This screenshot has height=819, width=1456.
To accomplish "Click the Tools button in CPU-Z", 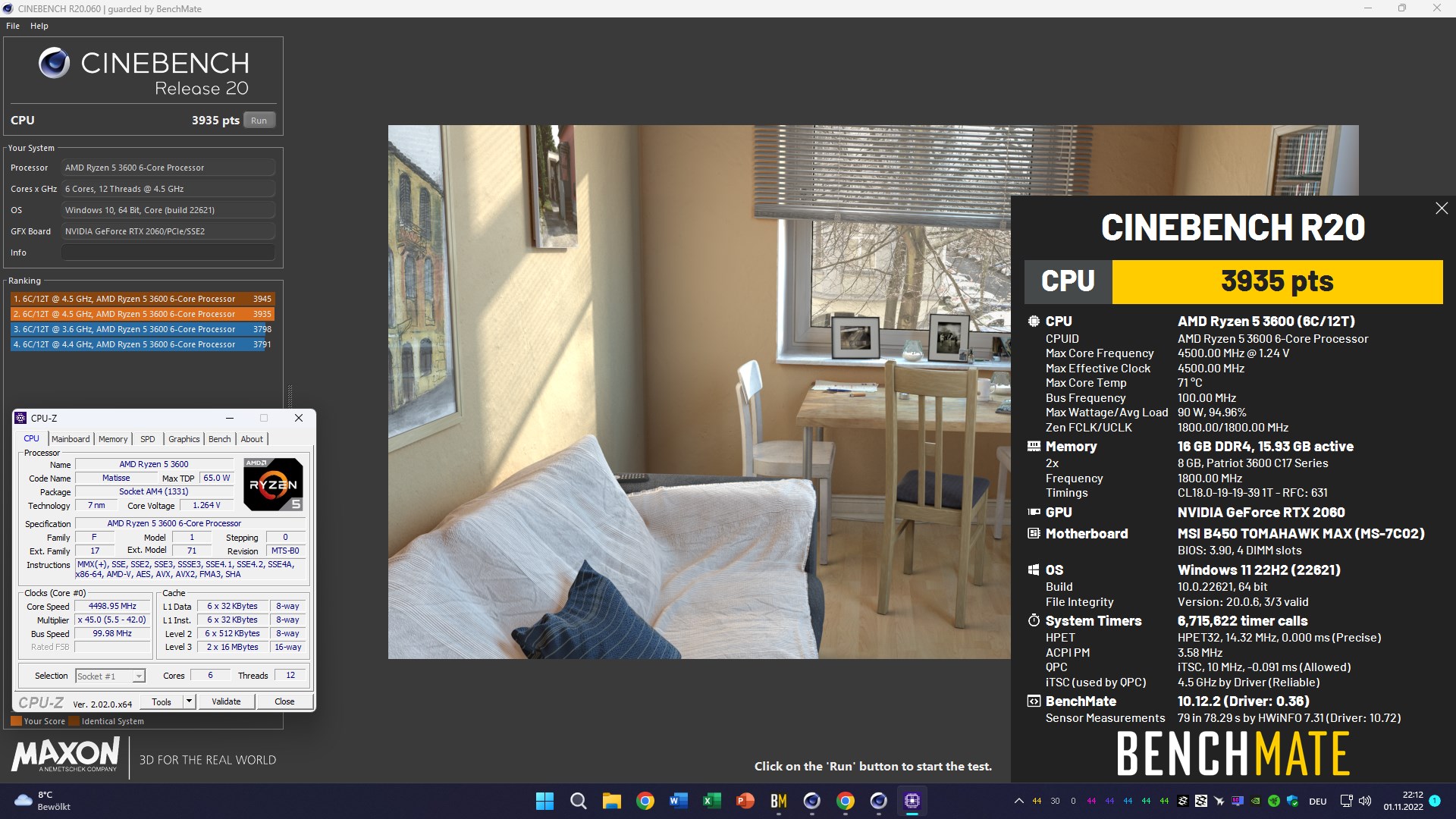I will tap(162, 702).
